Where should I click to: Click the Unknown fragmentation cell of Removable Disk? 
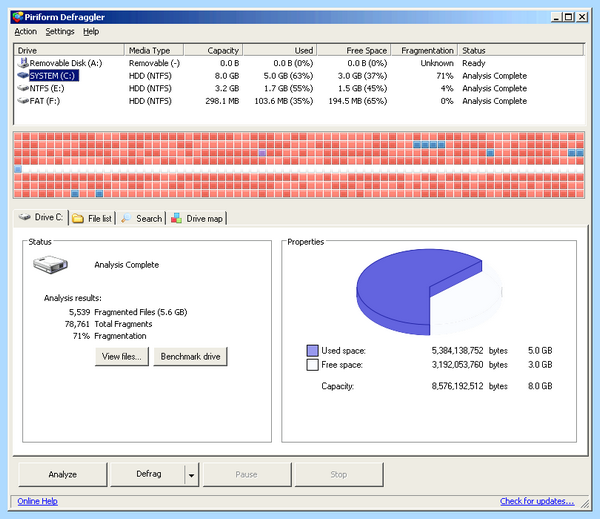(x=437, y=63)
